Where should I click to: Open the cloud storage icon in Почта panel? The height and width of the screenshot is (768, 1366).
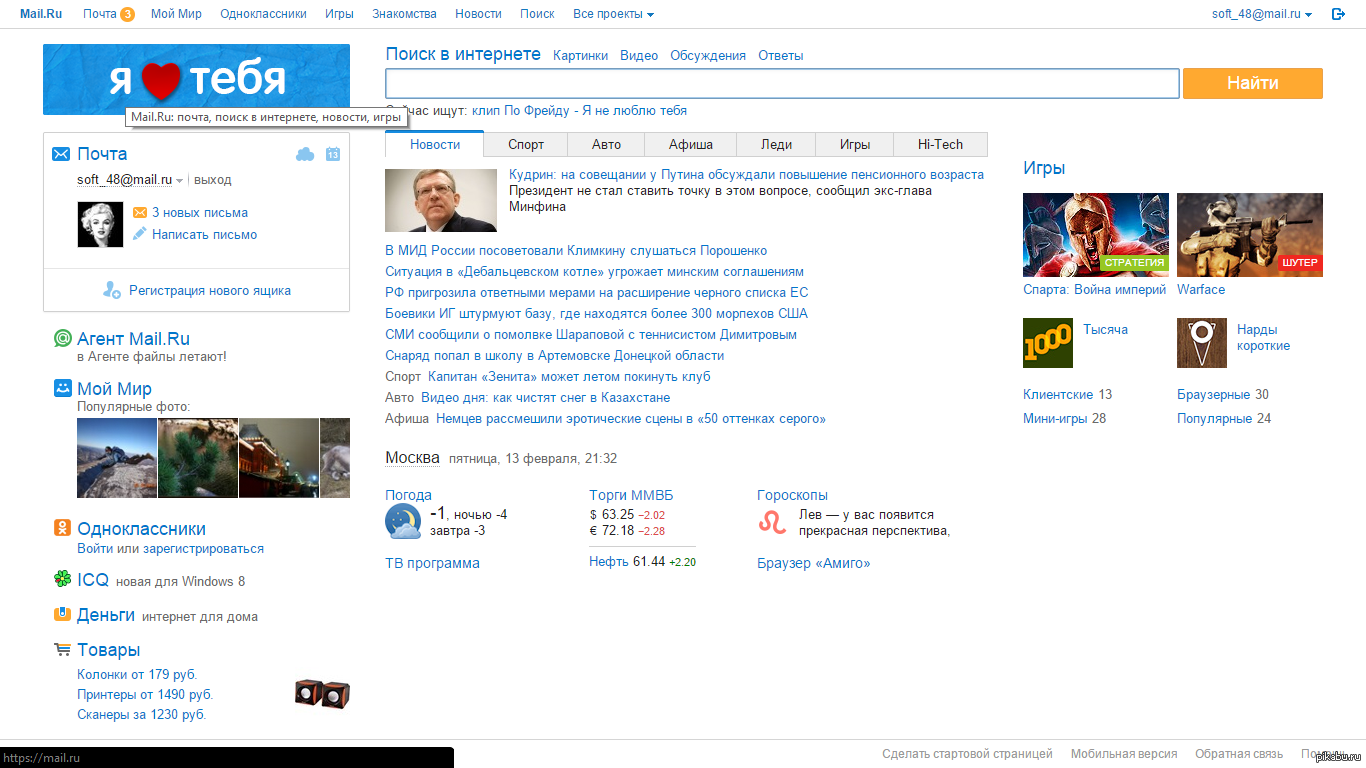[306, 154]
